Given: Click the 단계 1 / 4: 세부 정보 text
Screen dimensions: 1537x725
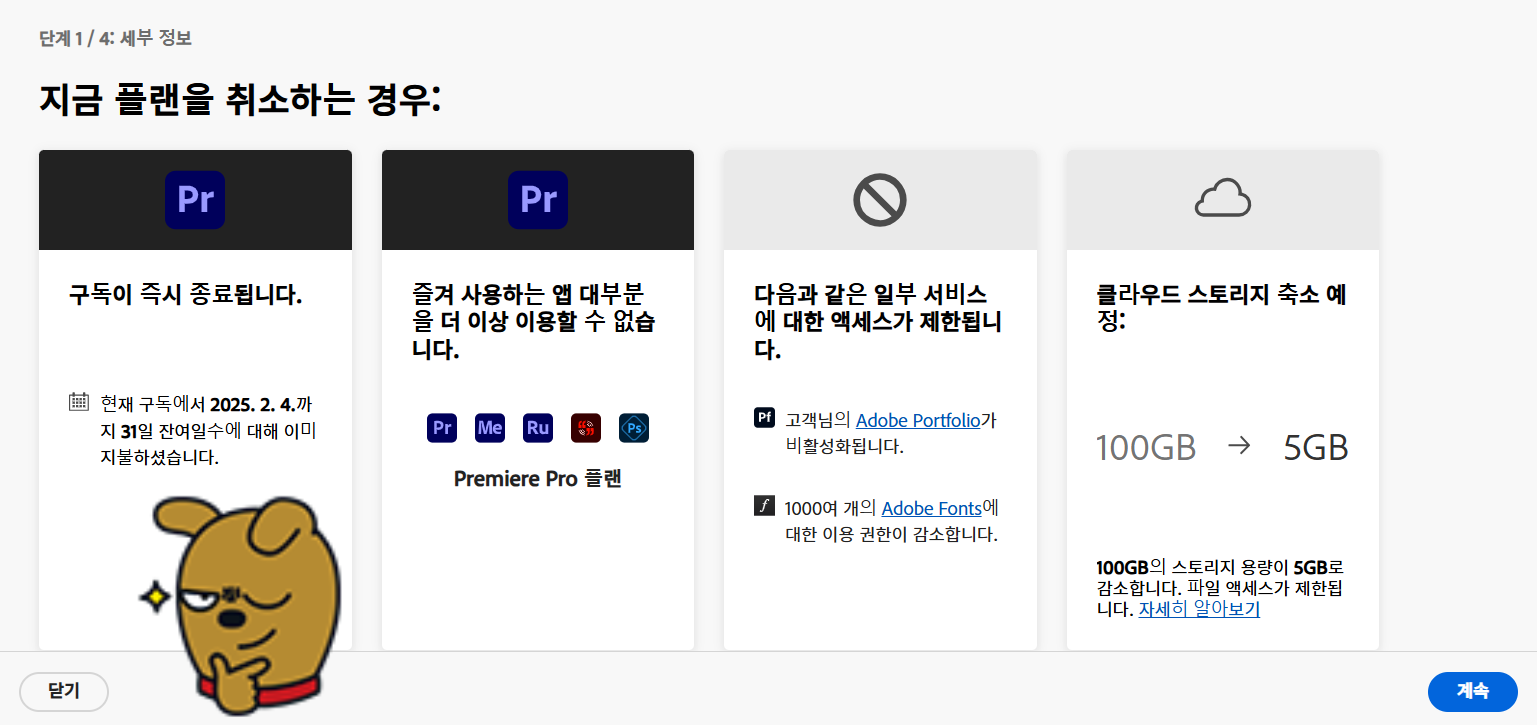Looking at the screenshot, I should click(115, 39).
